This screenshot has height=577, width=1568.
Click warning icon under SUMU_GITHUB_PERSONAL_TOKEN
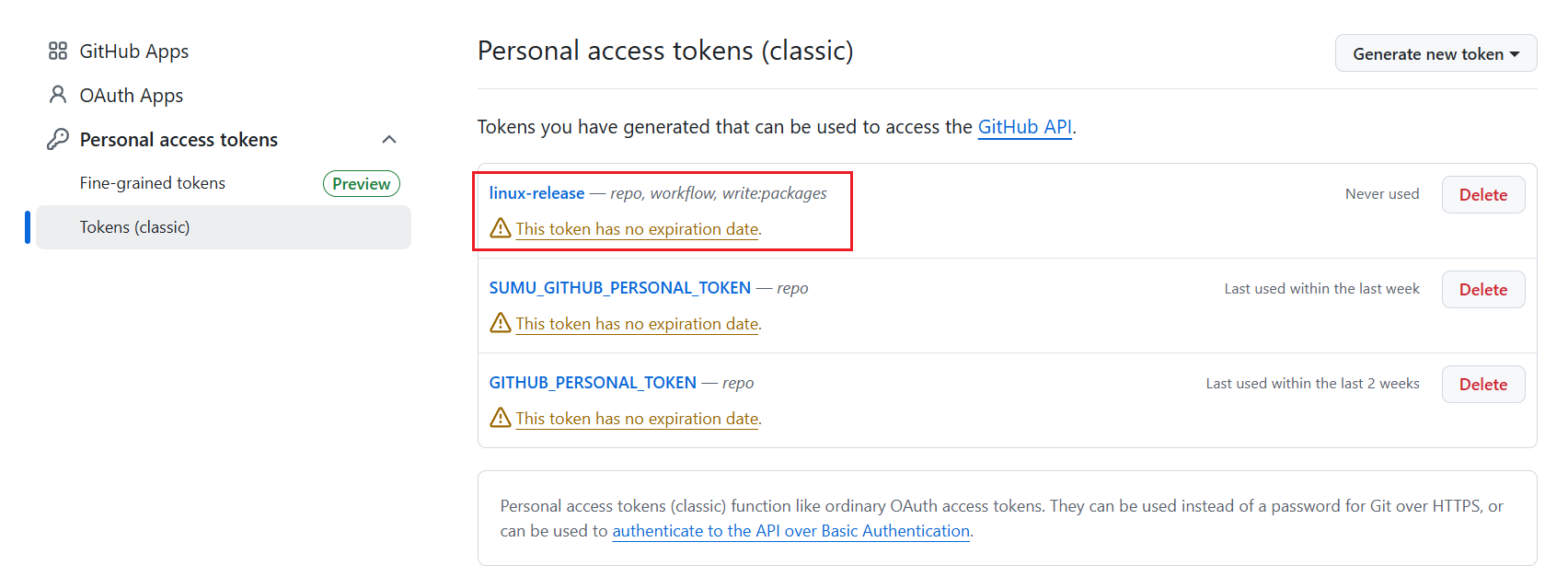click(x=501, y=323)
